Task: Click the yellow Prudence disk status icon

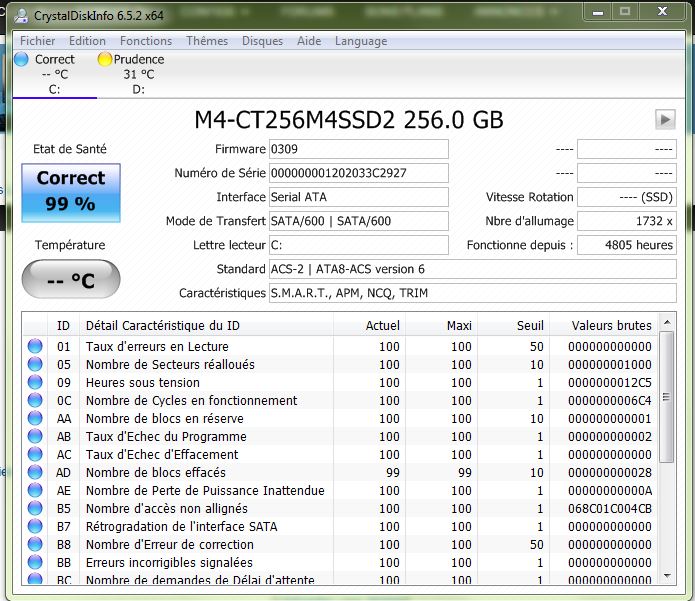Action: coord(105,59)
